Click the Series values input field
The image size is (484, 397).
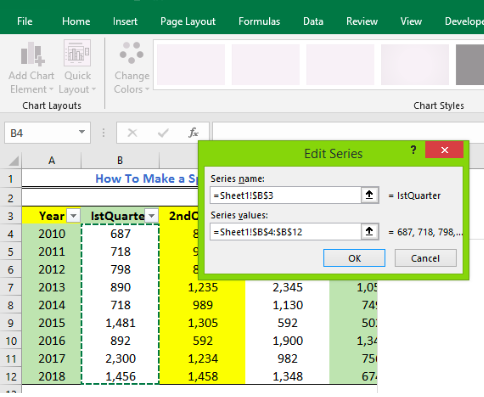point(286,232)
